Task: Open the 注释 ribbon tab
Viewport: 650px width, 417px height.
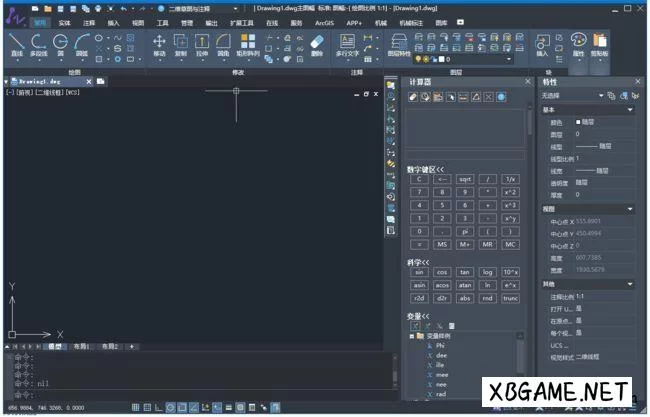Action: (x=90, y=21)
